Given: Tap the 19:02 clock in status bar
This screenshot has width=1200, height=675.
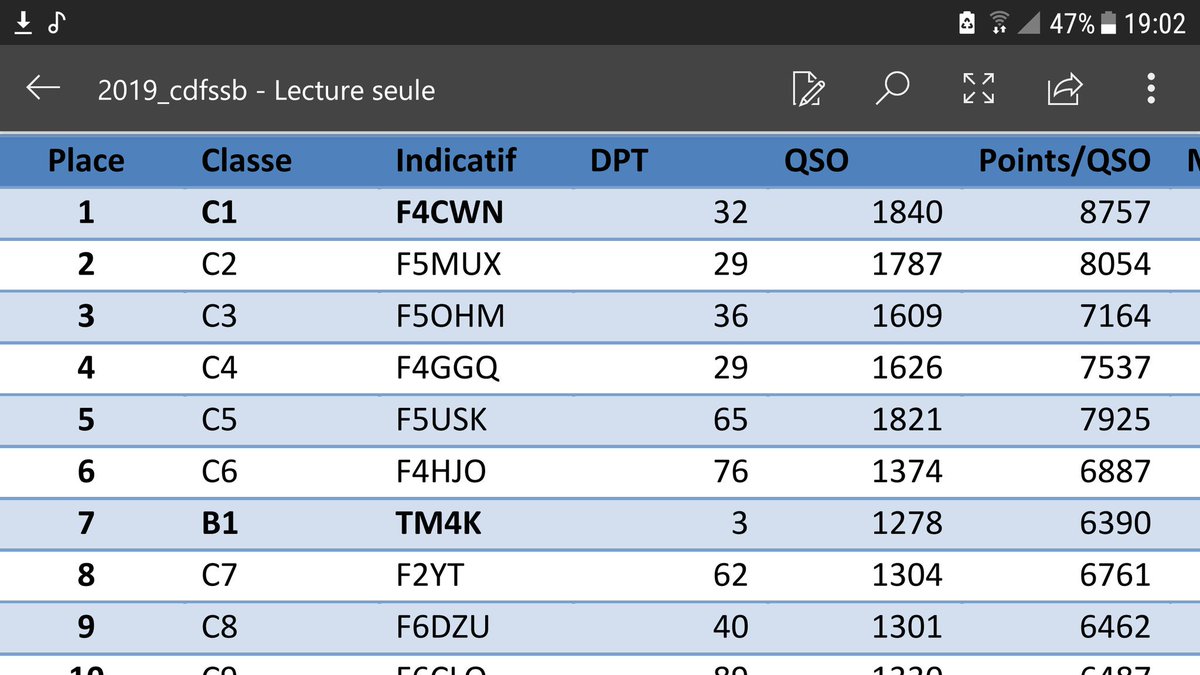Looking at the screenshot, I should pos(1154,23).
